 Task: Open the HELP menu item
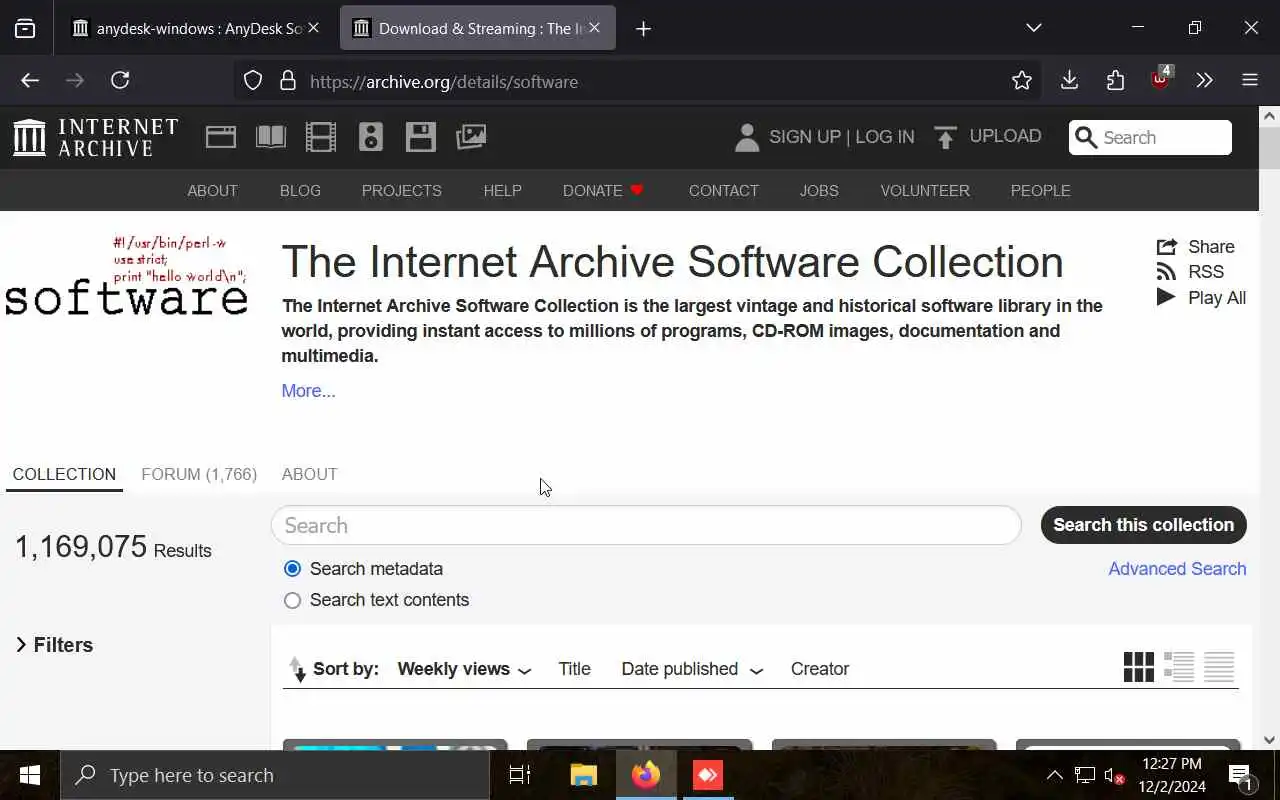point(502,190)
